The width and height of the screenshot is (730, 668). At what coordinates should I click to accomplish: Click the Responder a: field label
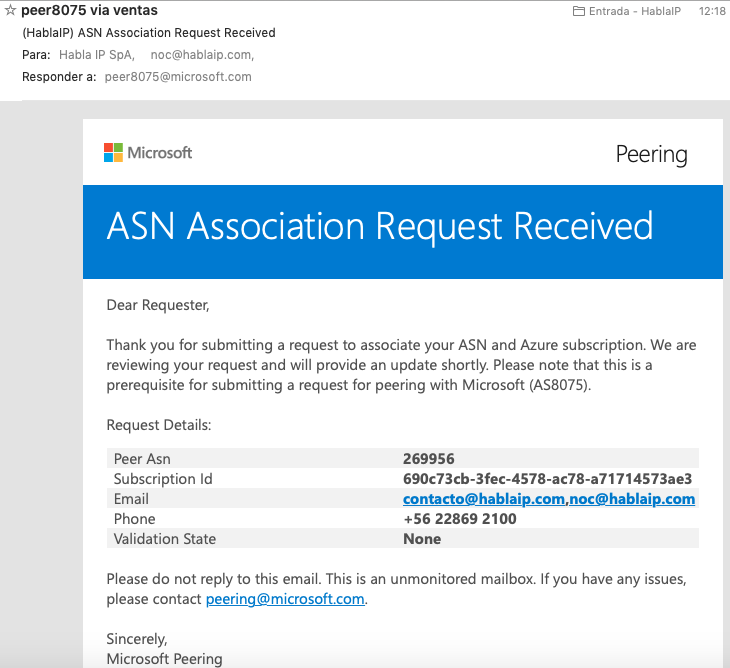coord(59,77)
